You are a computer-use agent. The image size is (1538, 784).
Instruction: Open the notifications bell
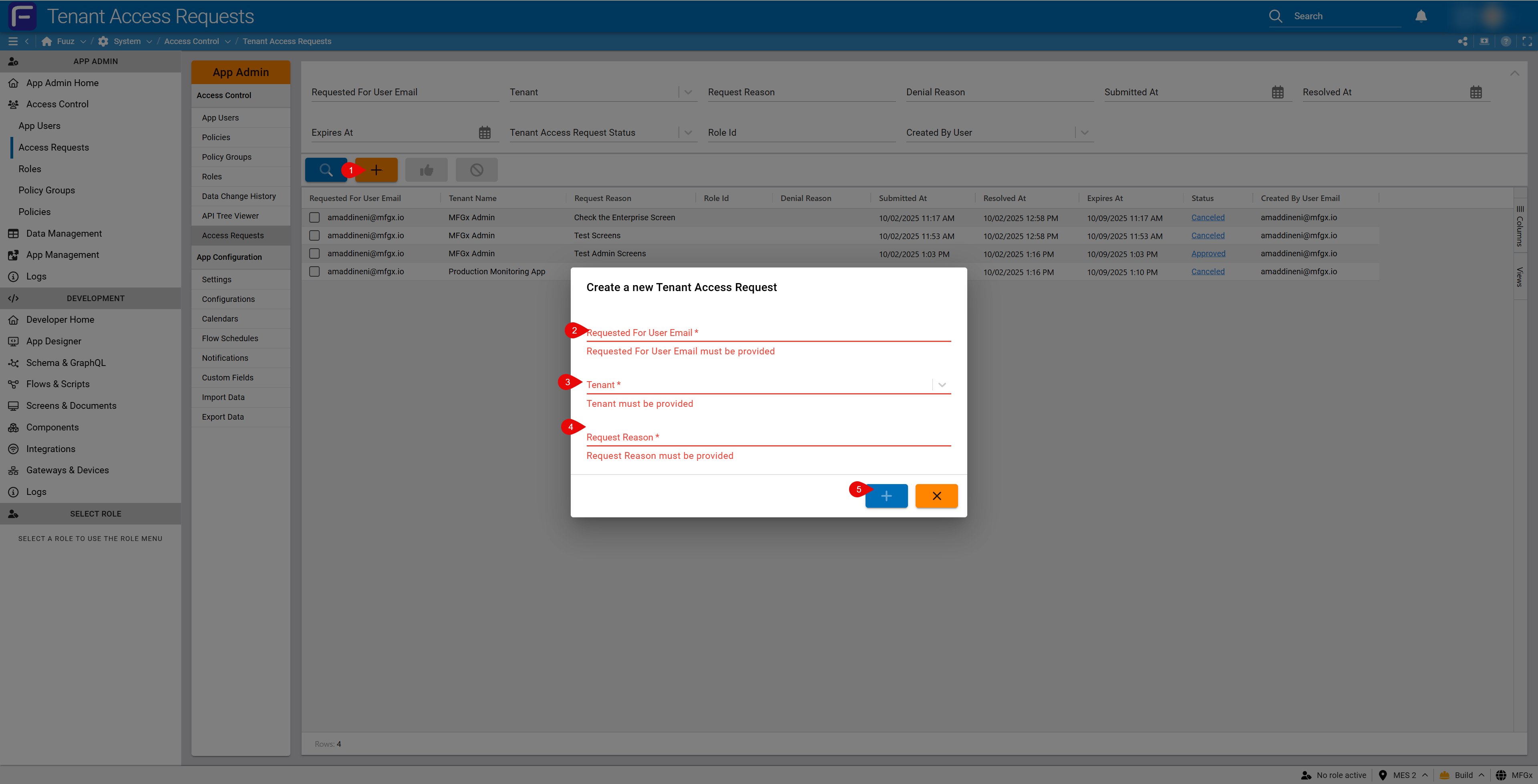[x=1421, y=16]
